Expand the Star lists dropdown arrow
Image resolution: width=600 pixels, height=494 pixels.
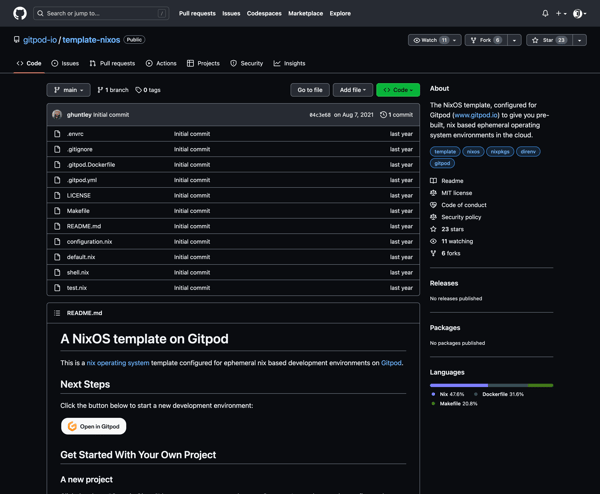point(579,40)
